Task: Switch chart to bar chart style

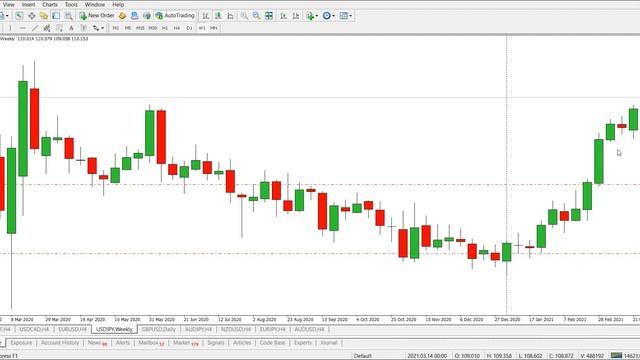Action: [x=206, y=16]
